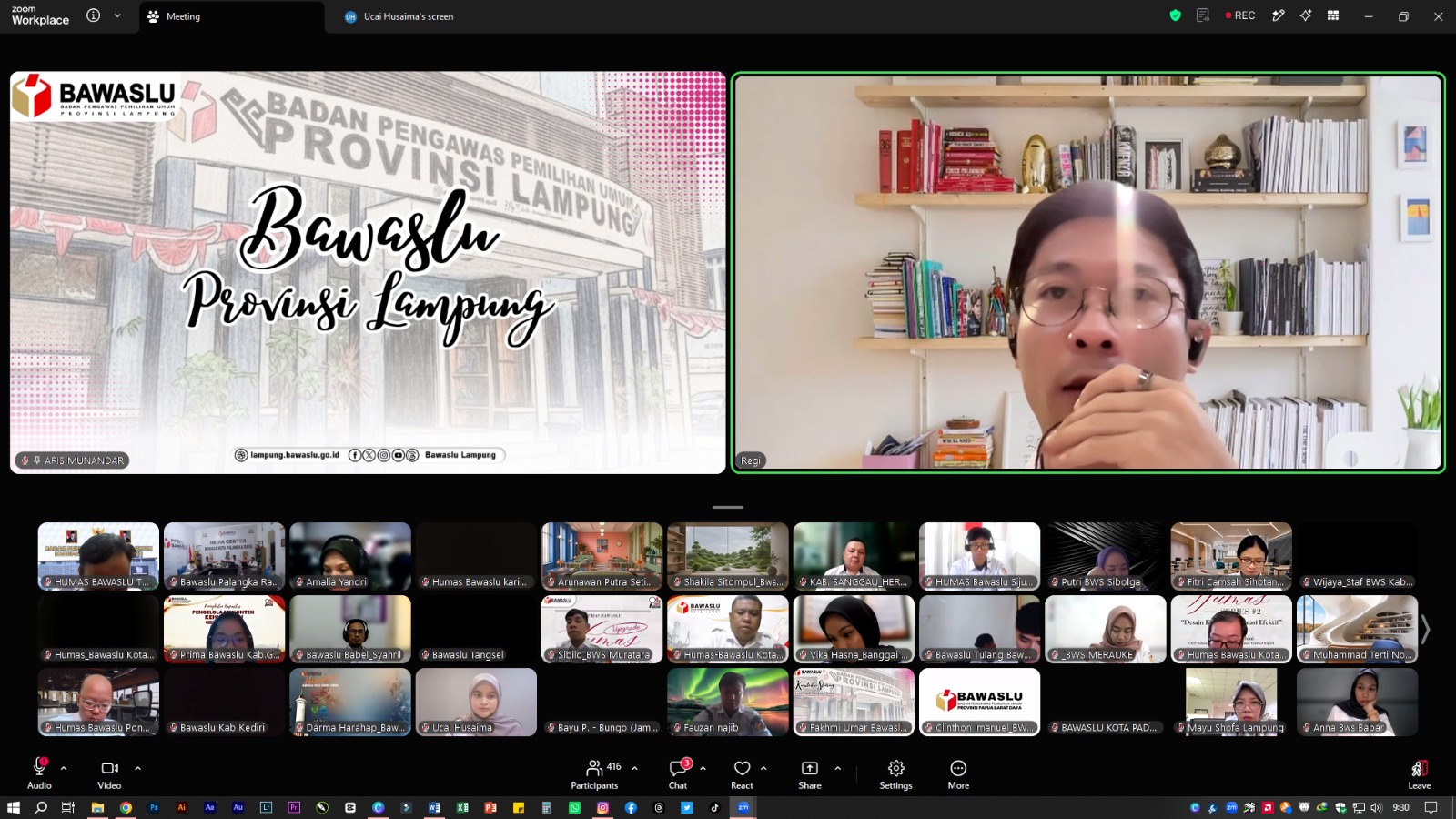Select Fauzan najib's video thumbnail
The height and width of the screenshot is (819, 1456).
pyautogui.click(x=728, y=702)
